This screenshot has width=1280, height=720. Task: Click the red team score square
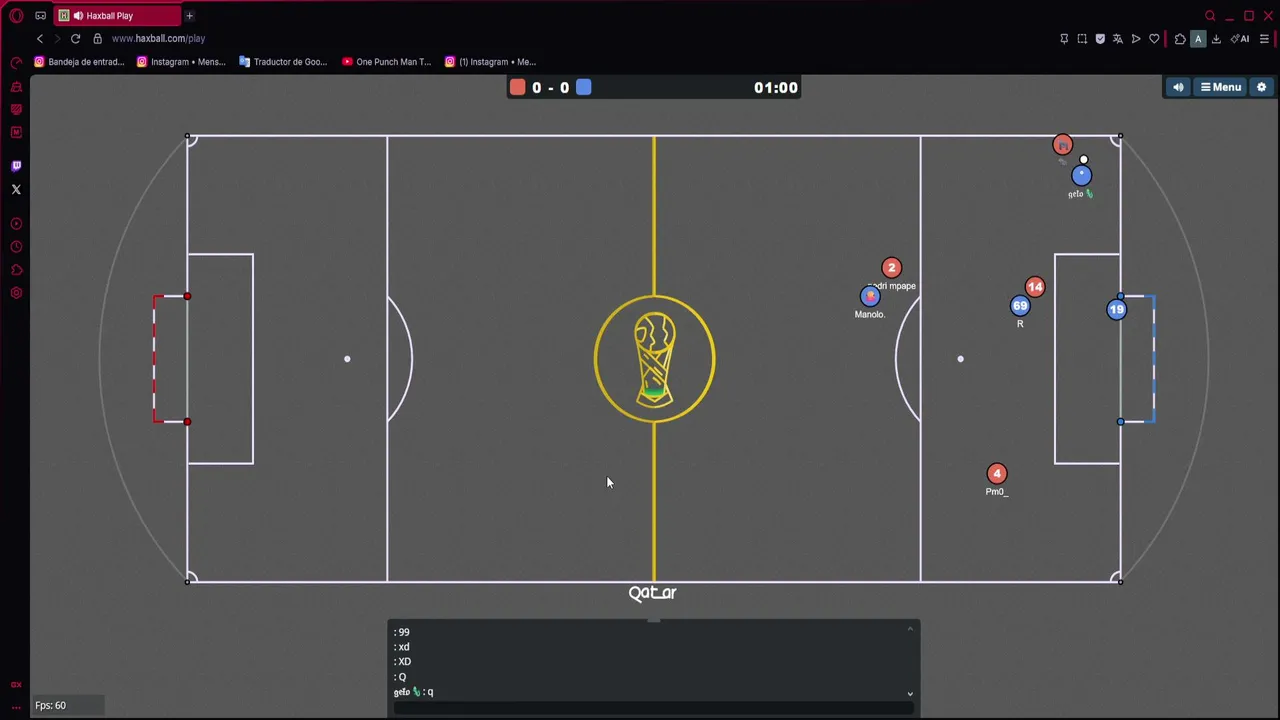pos(517,87)
